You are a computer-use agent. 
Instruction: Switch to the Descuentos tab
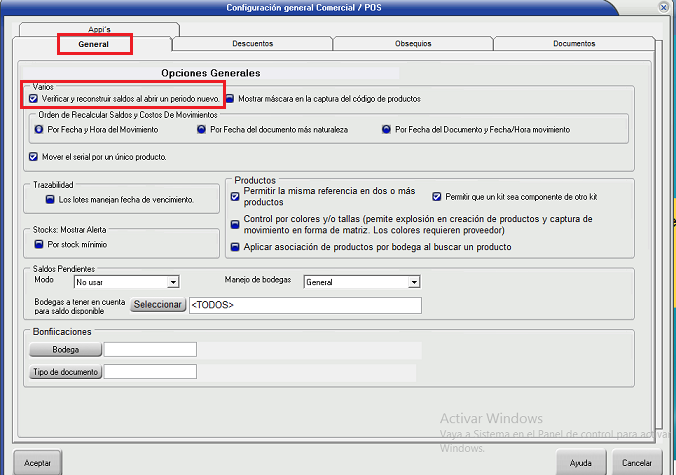252,44
